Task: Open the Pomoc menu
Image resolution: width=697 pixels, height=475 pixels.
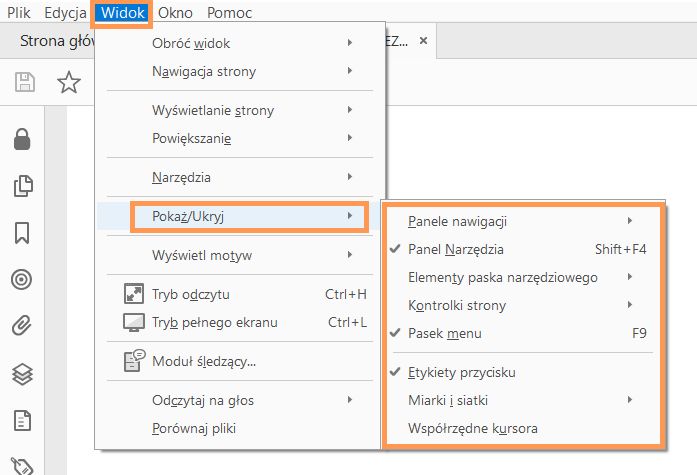Action: 229,12
